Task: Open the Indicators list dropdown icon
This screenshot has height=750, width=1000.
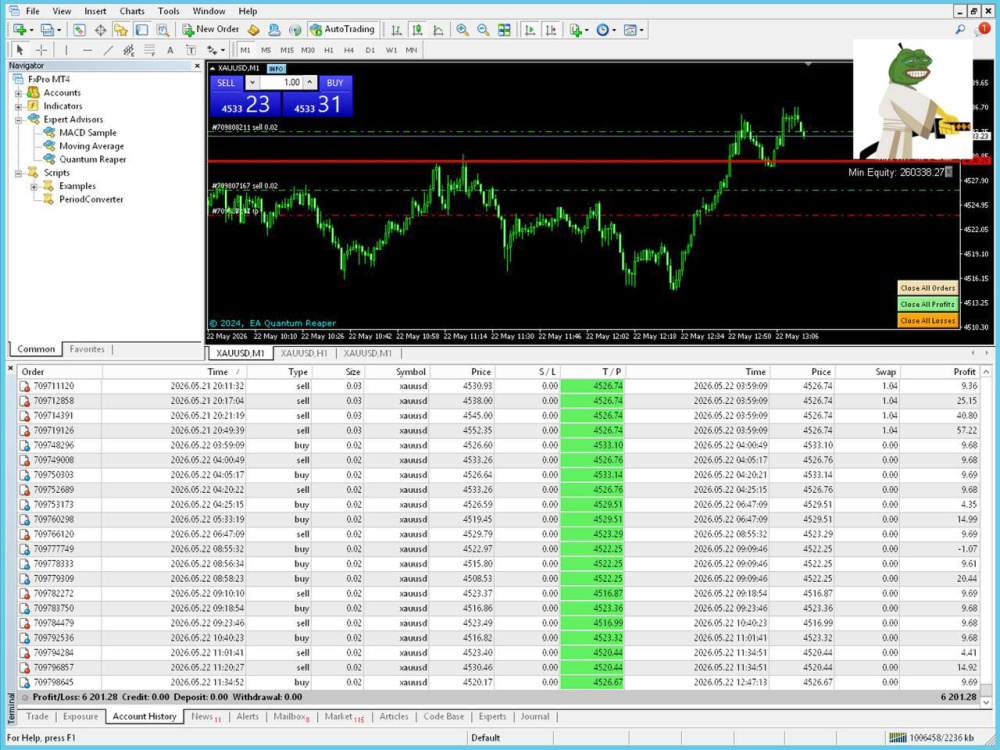Action: [x=578, y=29]
